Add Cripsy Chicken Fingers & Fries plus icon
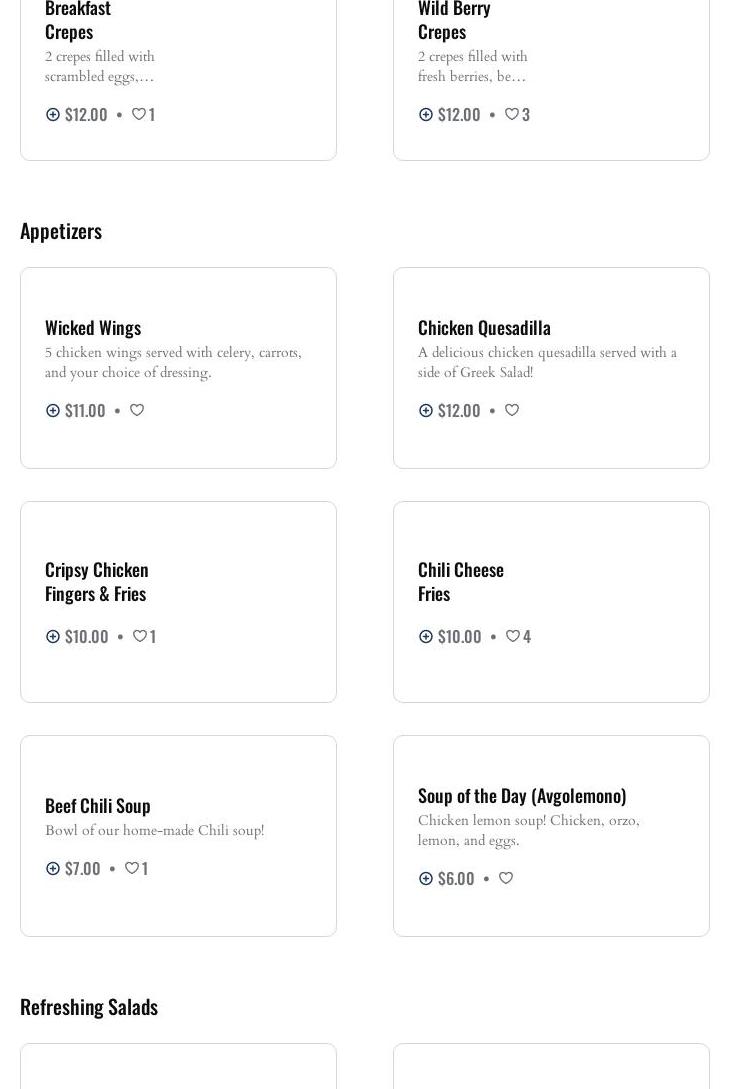The width and height of the screenshot is (750, 1089). (x=53, y=636)
